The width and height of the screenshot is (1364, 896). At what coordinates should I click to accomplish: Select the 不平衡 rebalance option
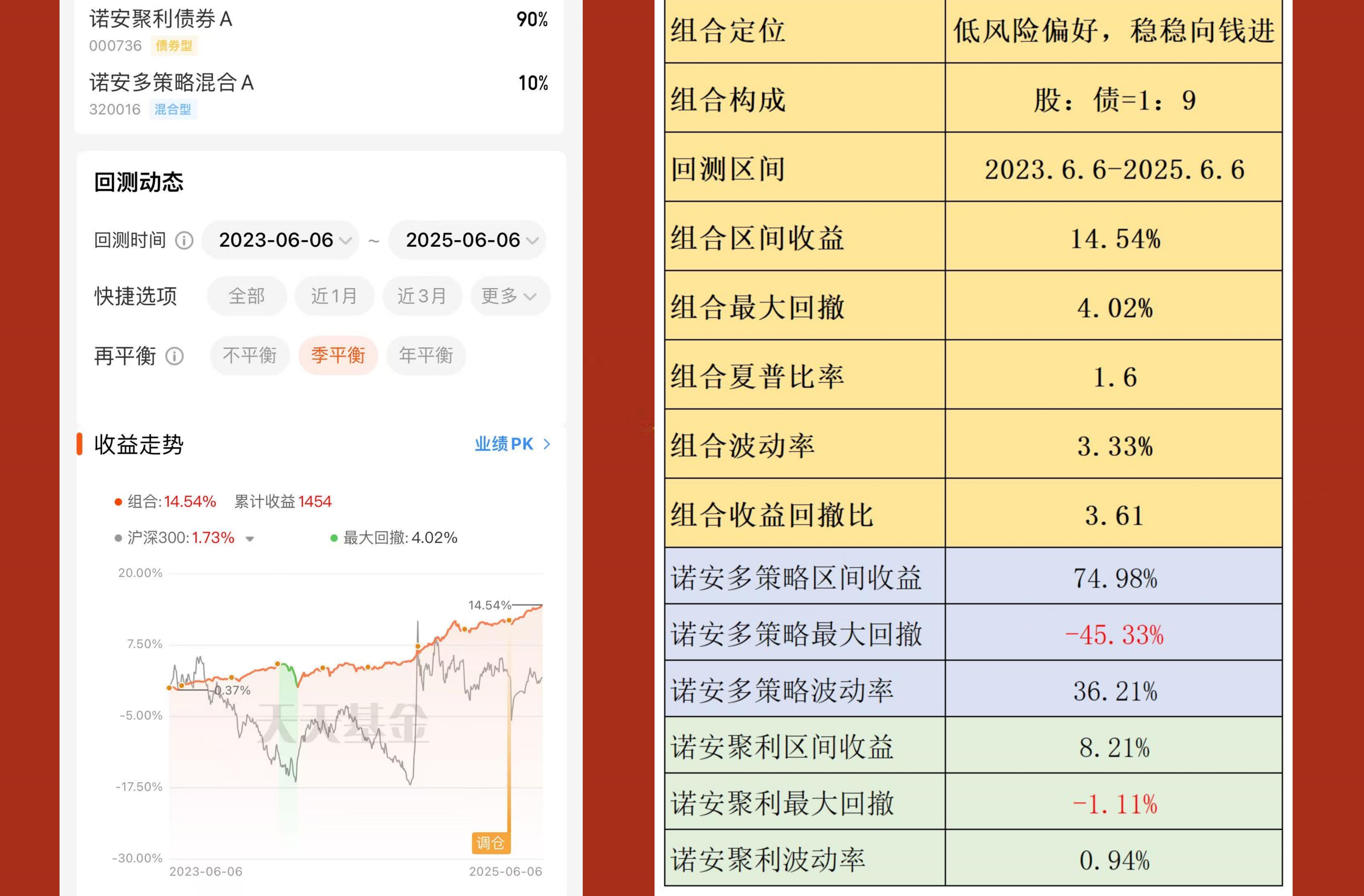click(x=249, y=356)
